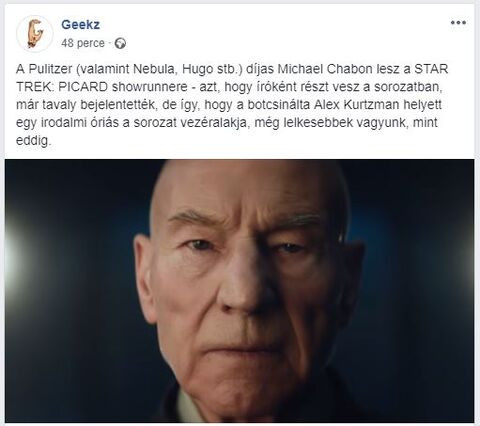Viewport: 480px width, 426px height.
Task: Click the last word 'eddig.' of the post
Action: point(34,141)
